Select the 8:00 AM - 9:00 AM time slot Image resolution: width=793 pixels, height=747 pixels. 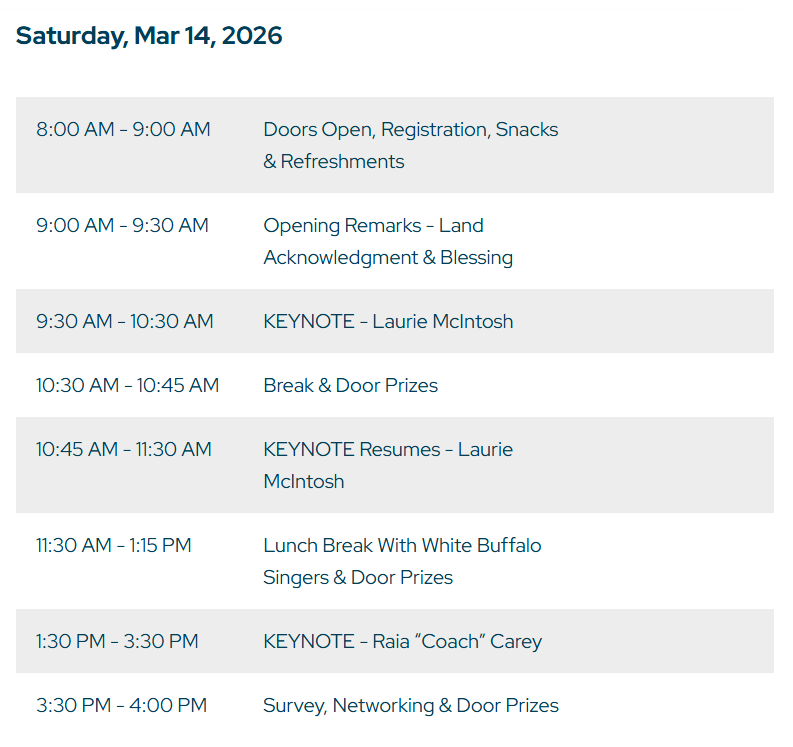(x=123, y=130)
